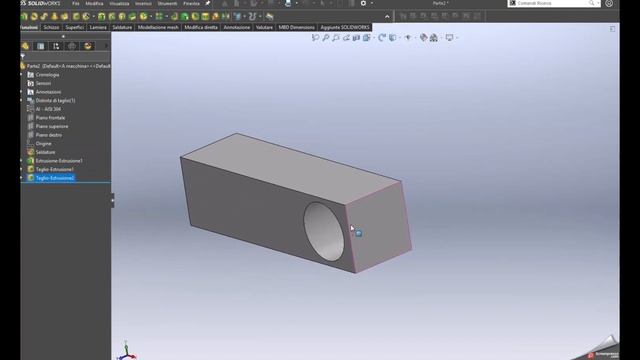Select the circular hole on the model
Viewport: 640px width, 360px height.
(x=324, y=231)
